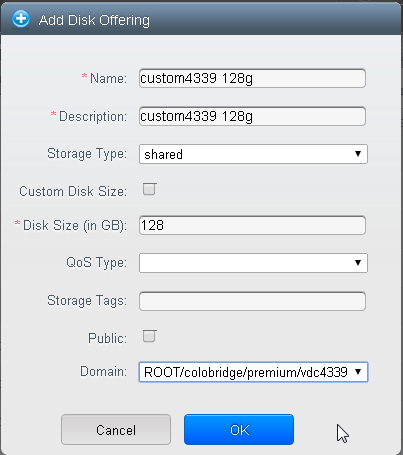Click the Disk Size (in GB) field

(252, 225)
